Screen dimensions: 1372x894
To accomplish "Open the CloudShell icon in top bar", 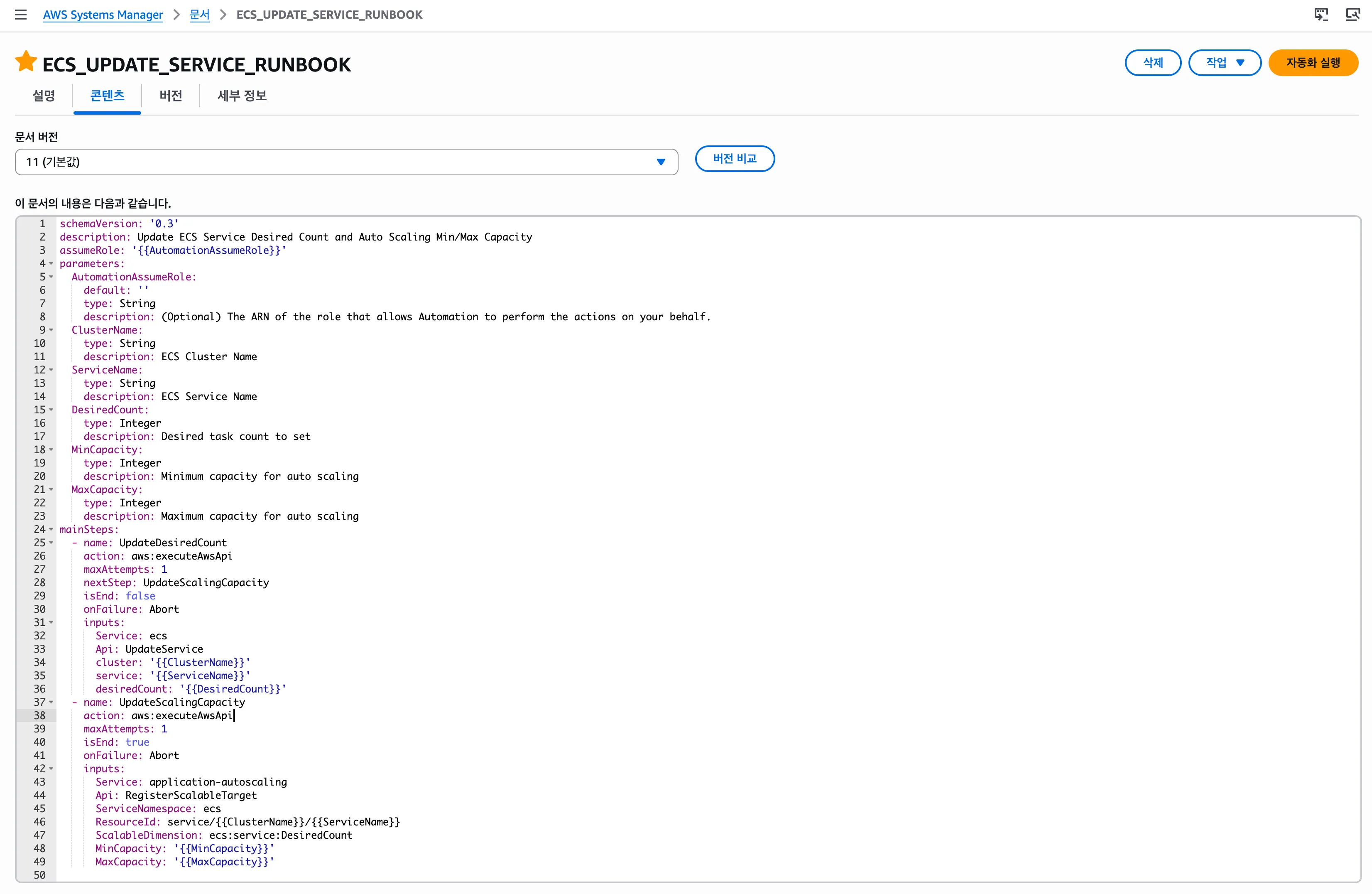I will (1321, 15).
